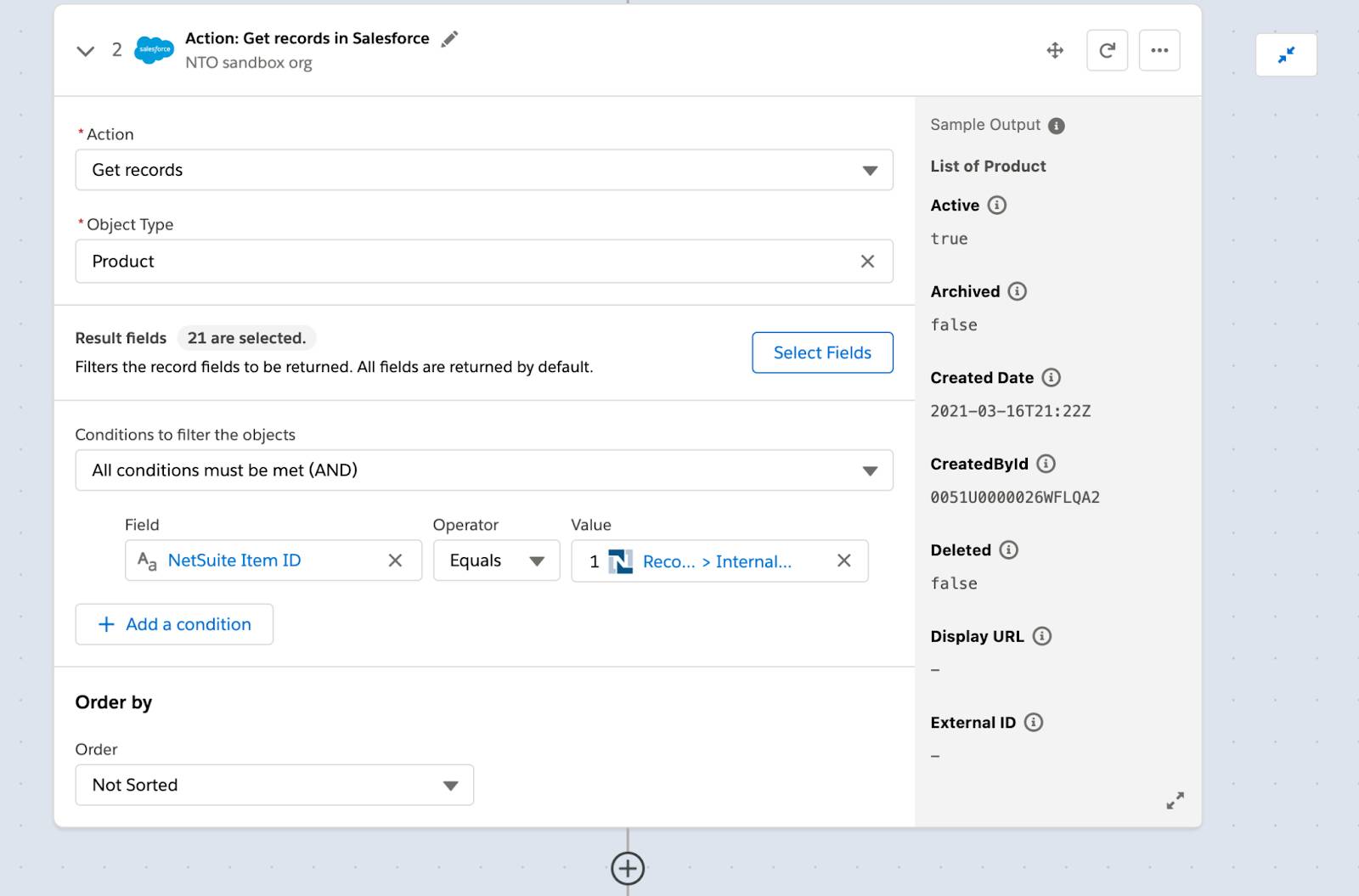Collapse step 2 with the chevron
Image resolution: width=1359 pixels, height=896 pixels.
tap(85, 51)
